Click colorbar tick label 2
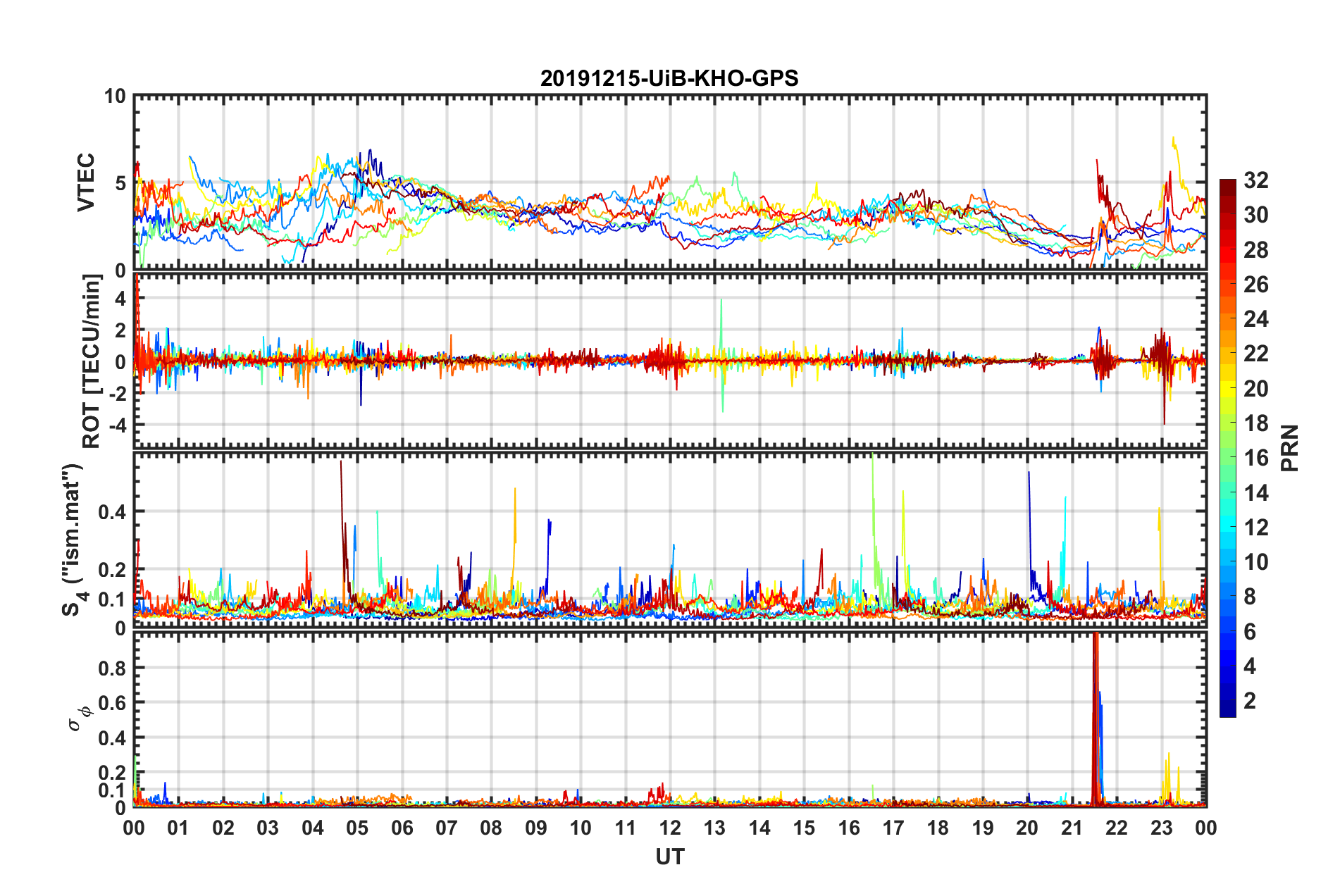 1250,701
